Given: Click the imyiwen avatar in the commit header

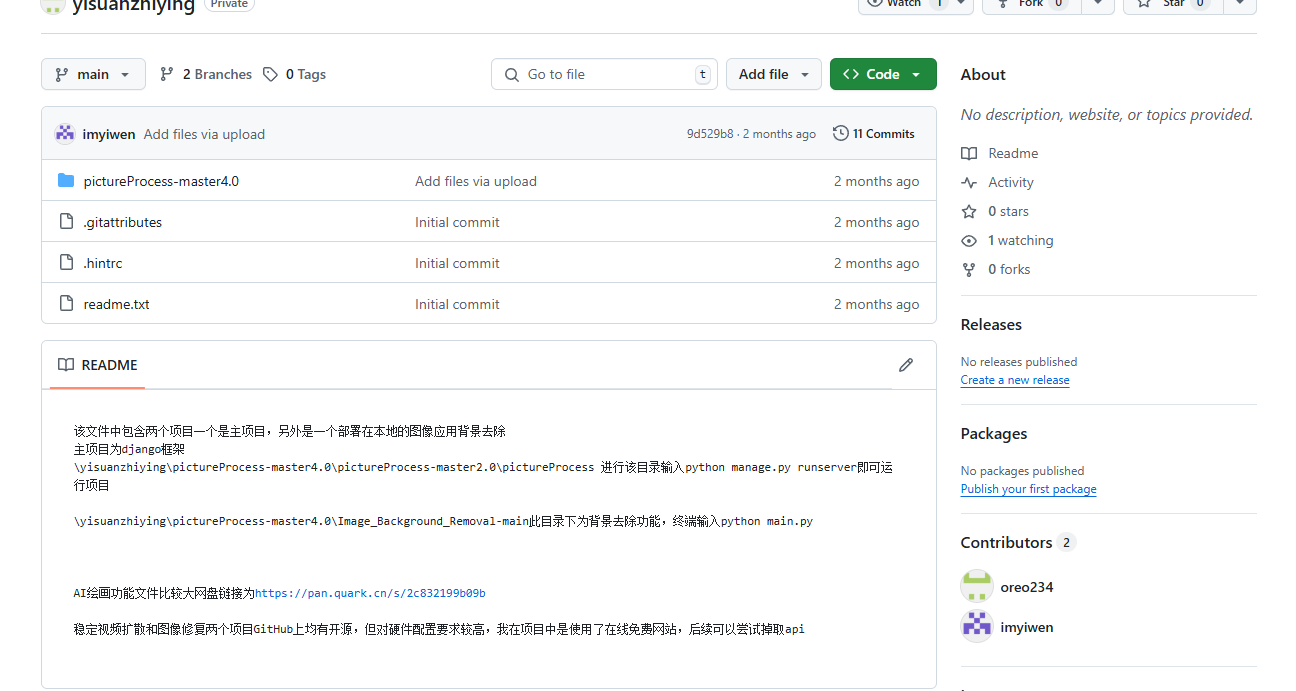Looking at the screenshot, I should tap(65, 134).
